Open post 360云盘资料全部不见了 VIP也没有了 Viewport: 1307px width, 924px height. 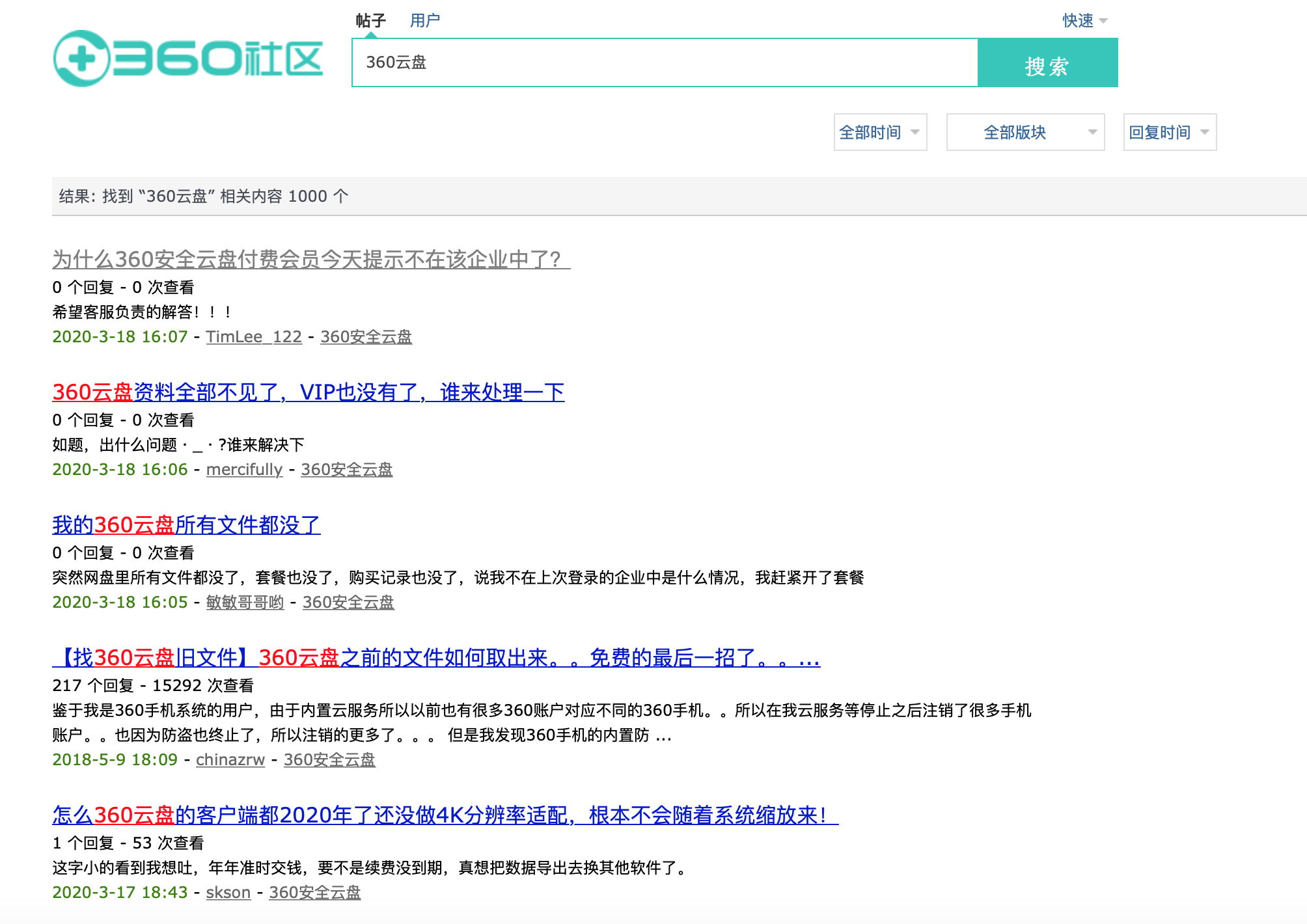click(x=309, y=392)
